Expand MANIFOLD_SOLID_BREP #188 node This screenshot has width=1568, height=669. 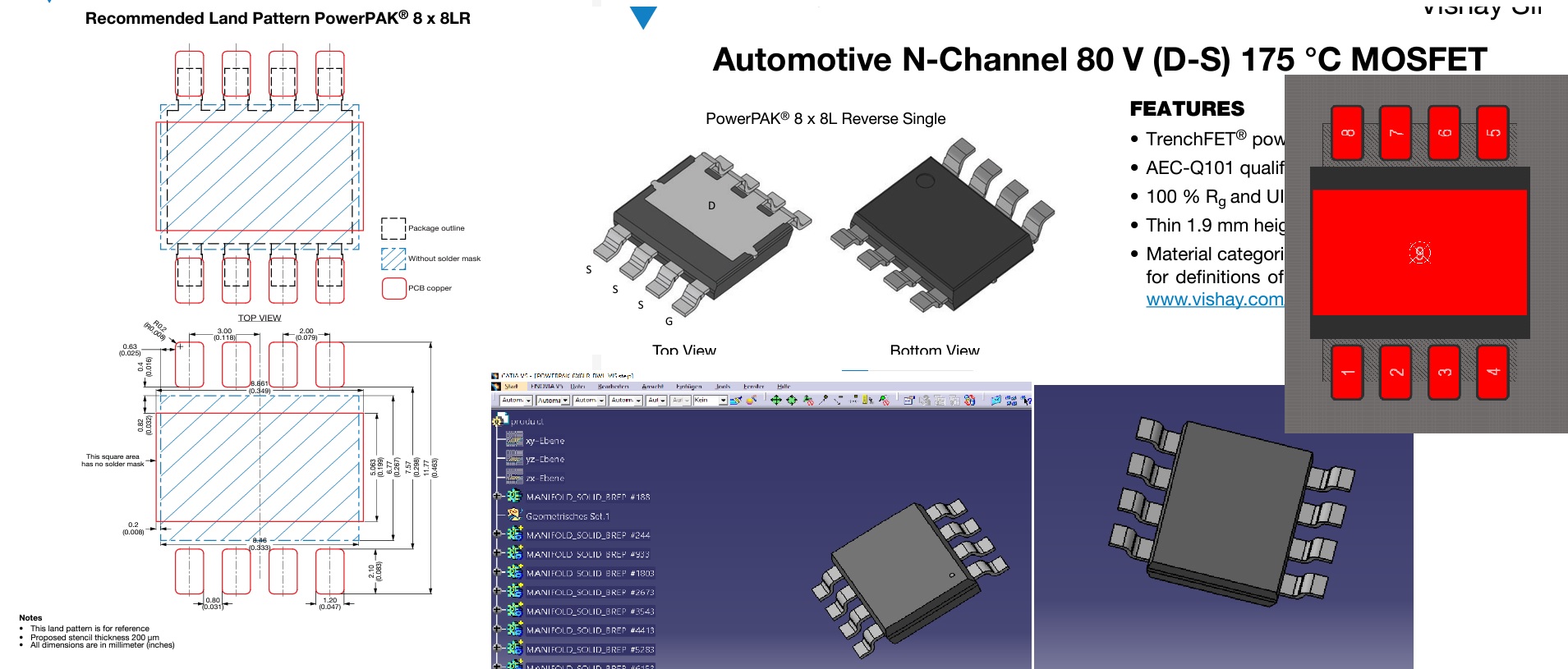[x=496, y=496]
